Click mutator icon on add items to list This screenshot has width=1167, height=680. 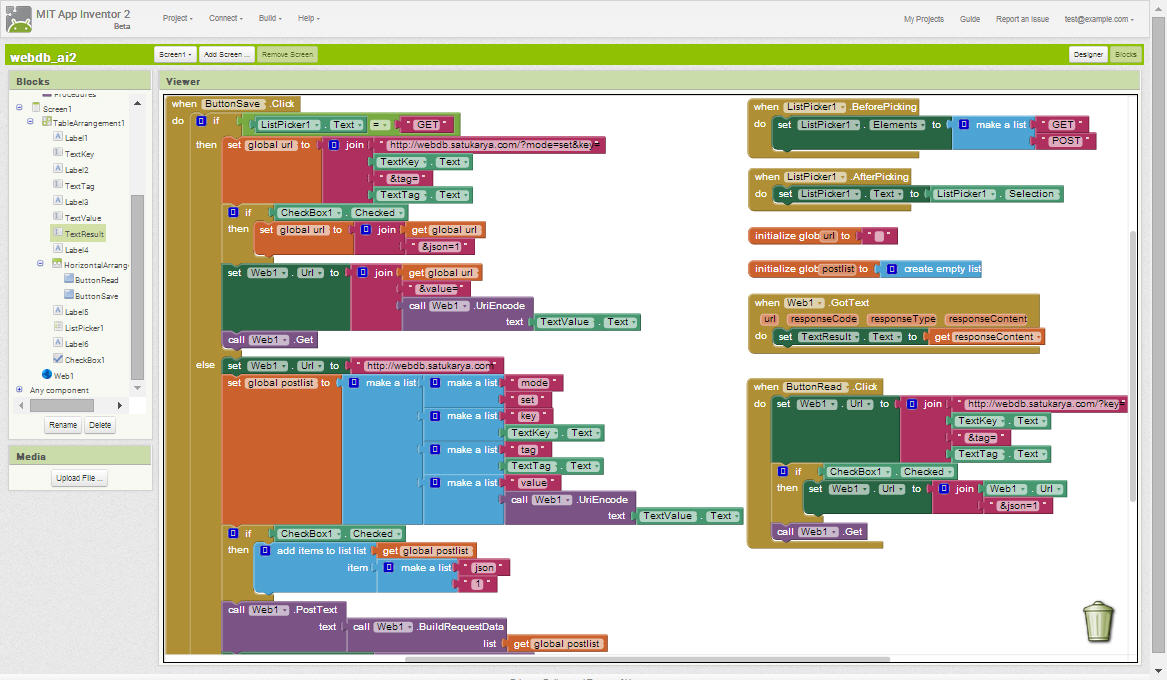click(x=265, y=551)
